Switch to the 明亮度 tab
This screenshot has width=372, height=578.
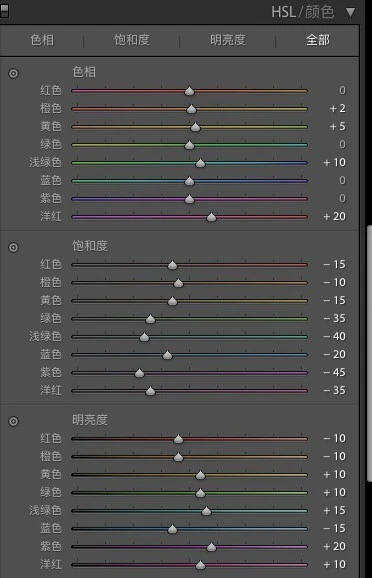[x=228, y=40]
